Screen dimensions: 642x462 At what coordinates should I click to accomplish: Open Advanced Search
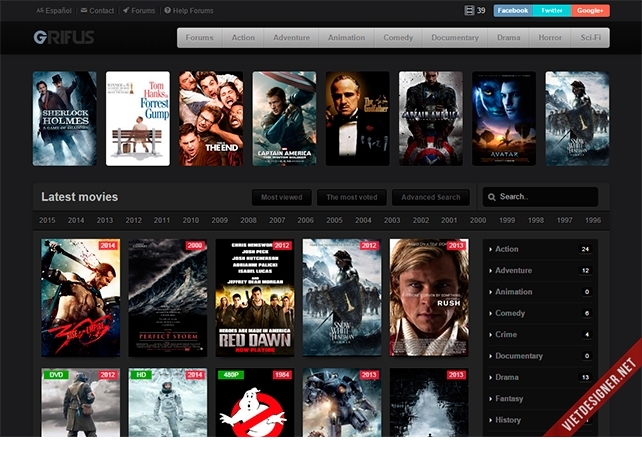[431, 197]
